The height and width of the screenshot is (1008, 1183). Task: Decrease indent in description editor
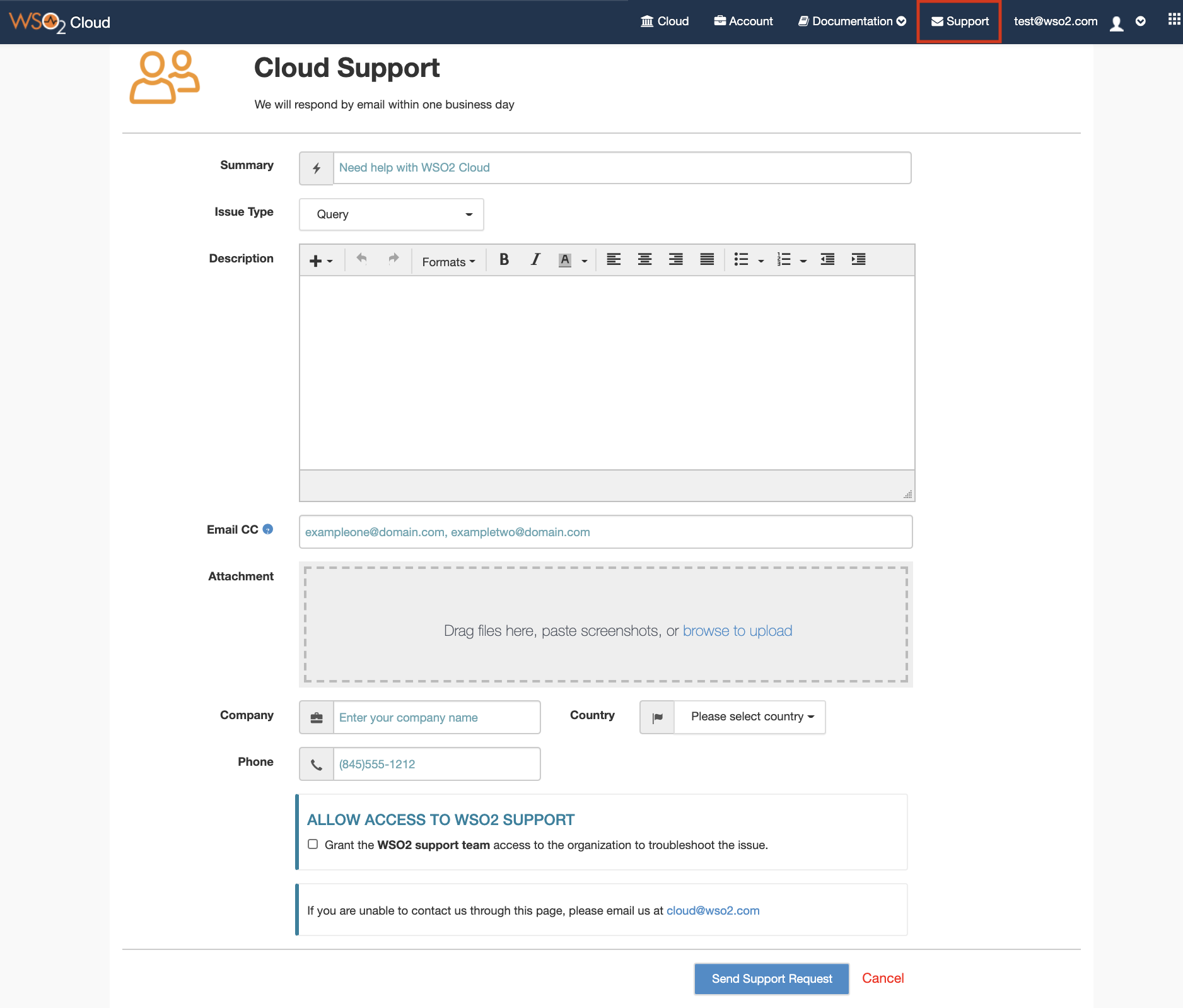pyautogui.click(x=827, y=260)
